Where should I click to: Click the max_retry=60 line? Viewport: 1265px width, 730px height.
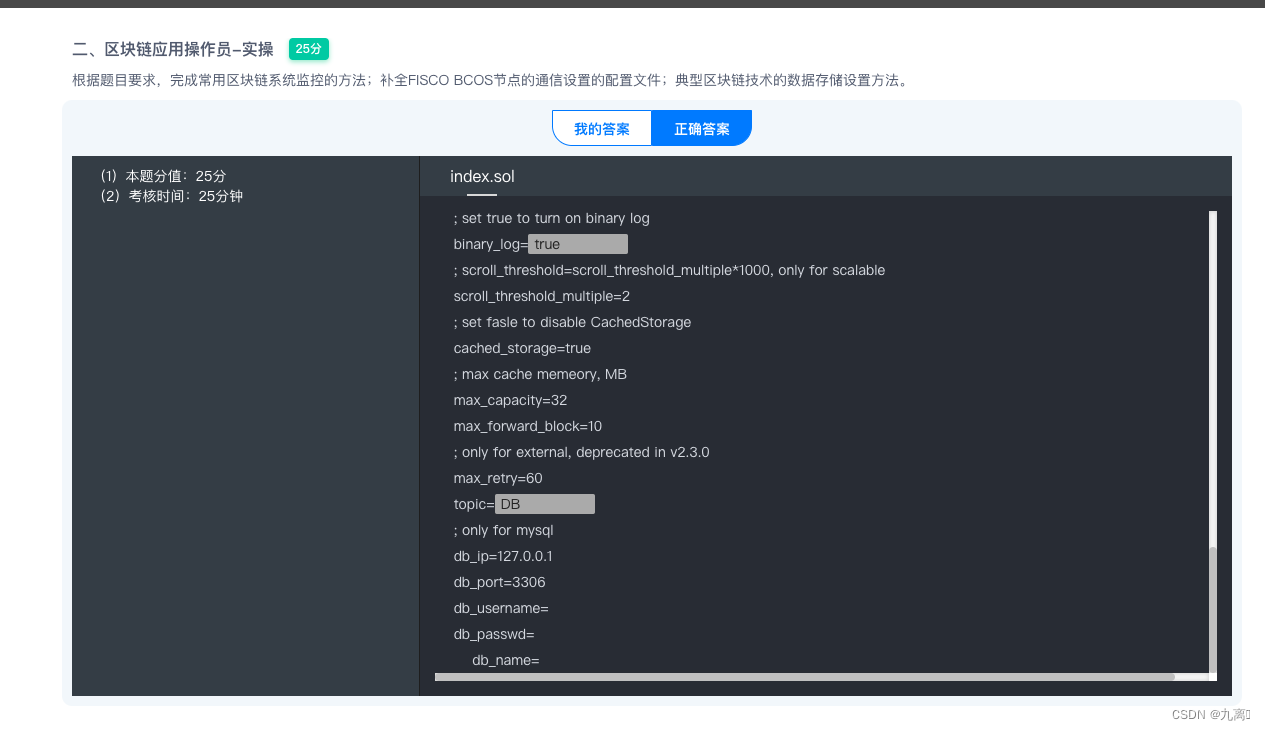[497, 478]
